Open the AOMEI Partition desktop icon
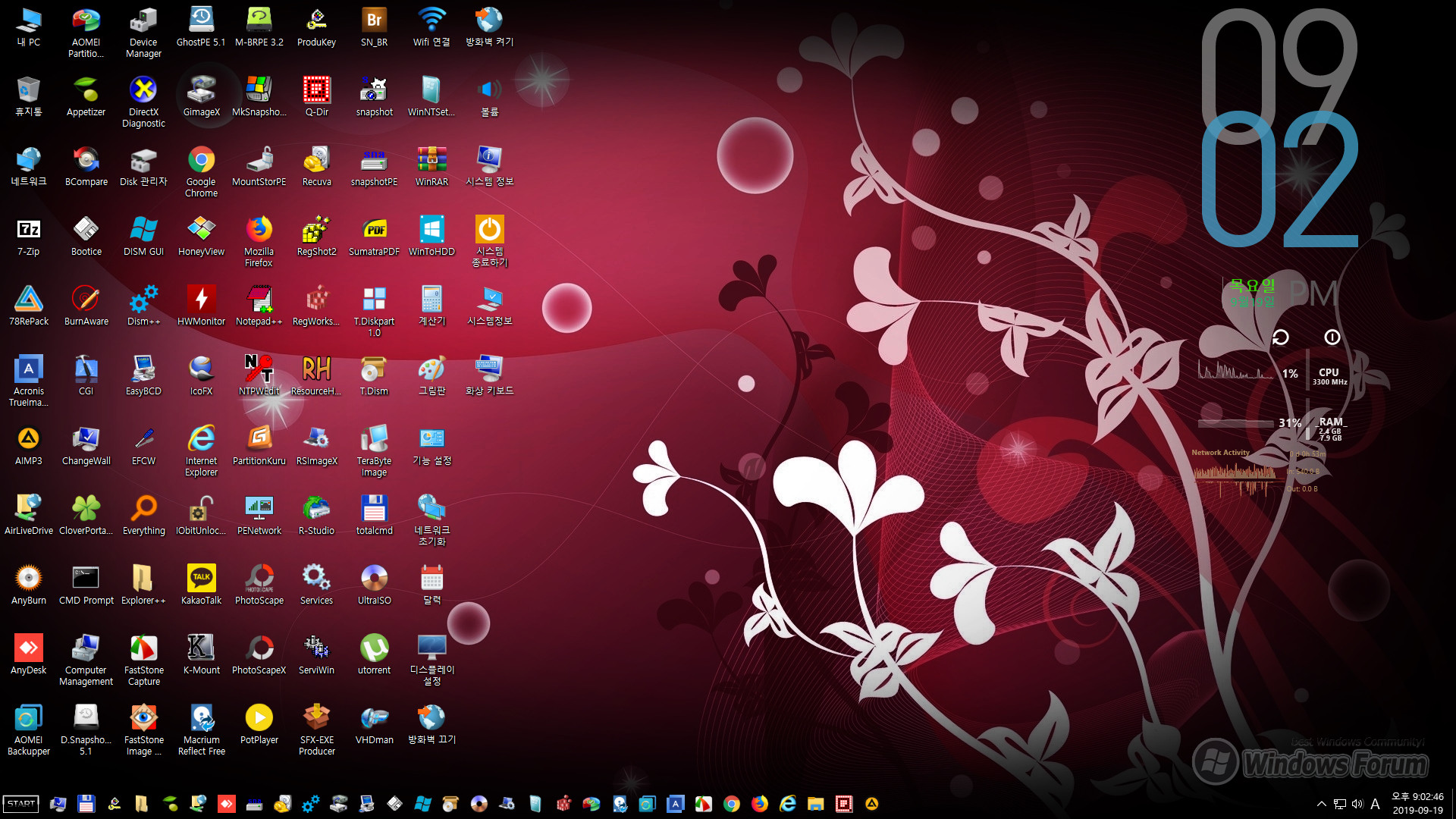The height and width of the screenshot is (819, 1456). [86, 32]
